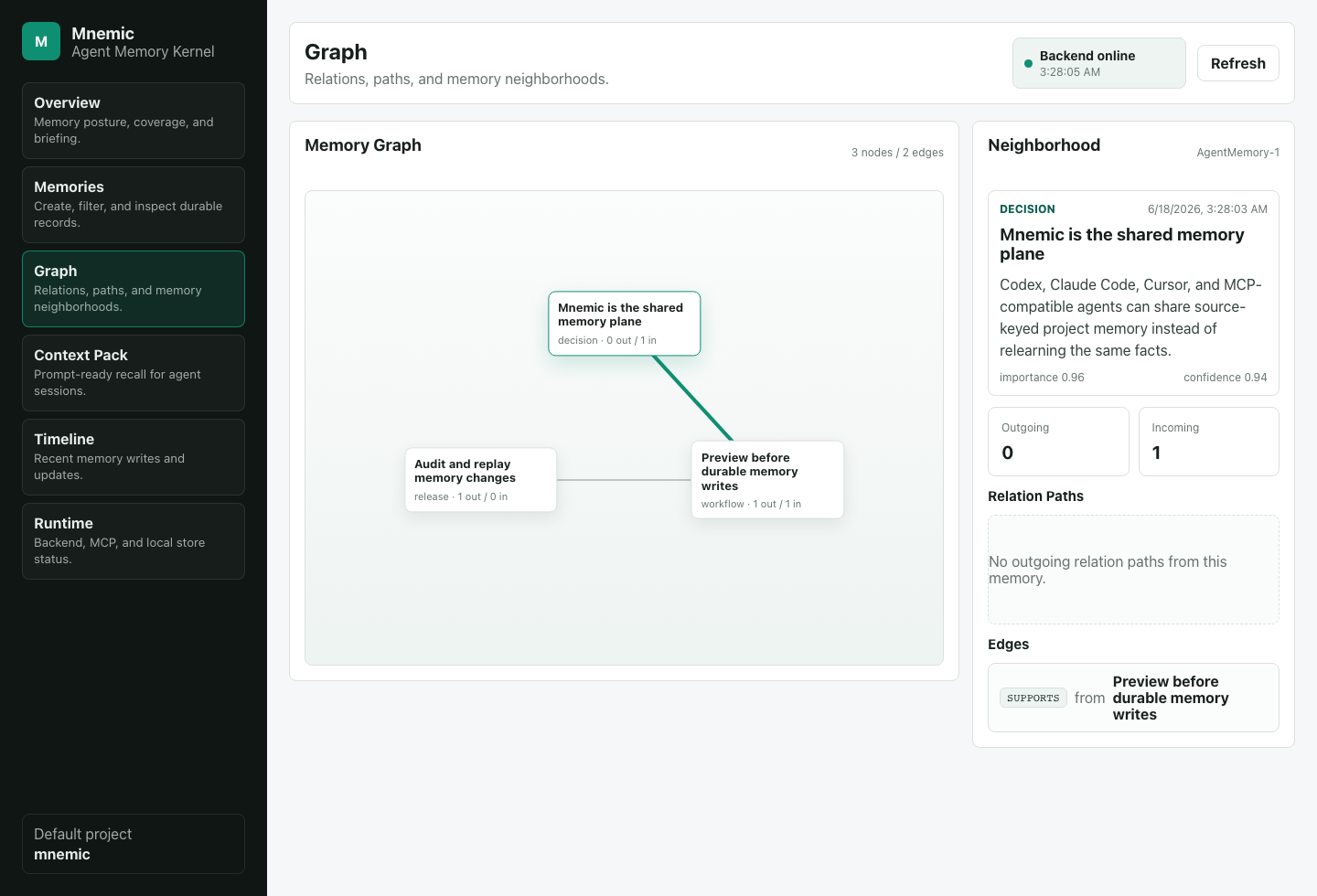
Task: Select the 'Mnemic is the shared memory plane' node
Action: pos(625,324)
